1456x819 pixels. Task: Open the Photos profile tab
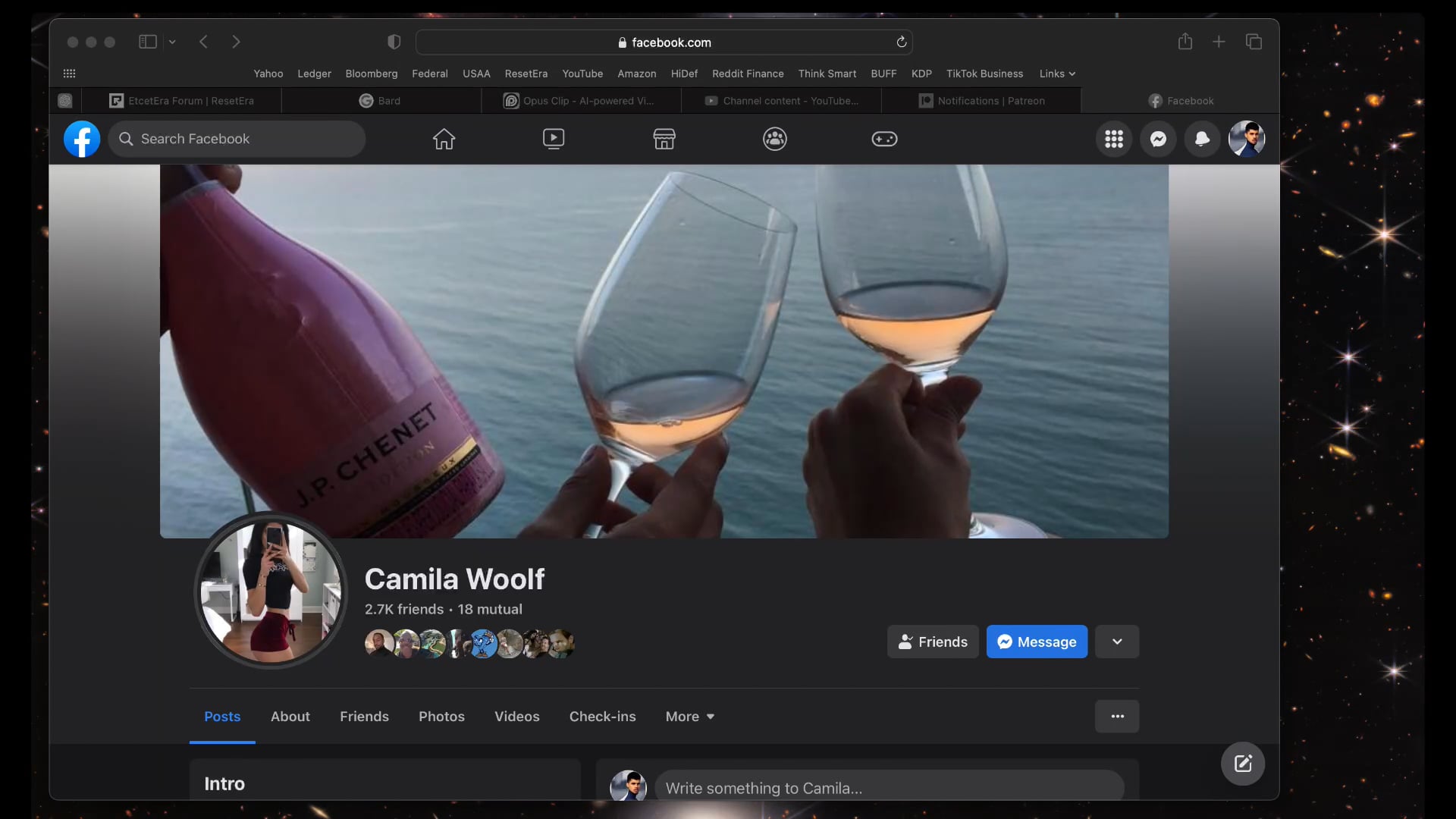click(441, 716)
